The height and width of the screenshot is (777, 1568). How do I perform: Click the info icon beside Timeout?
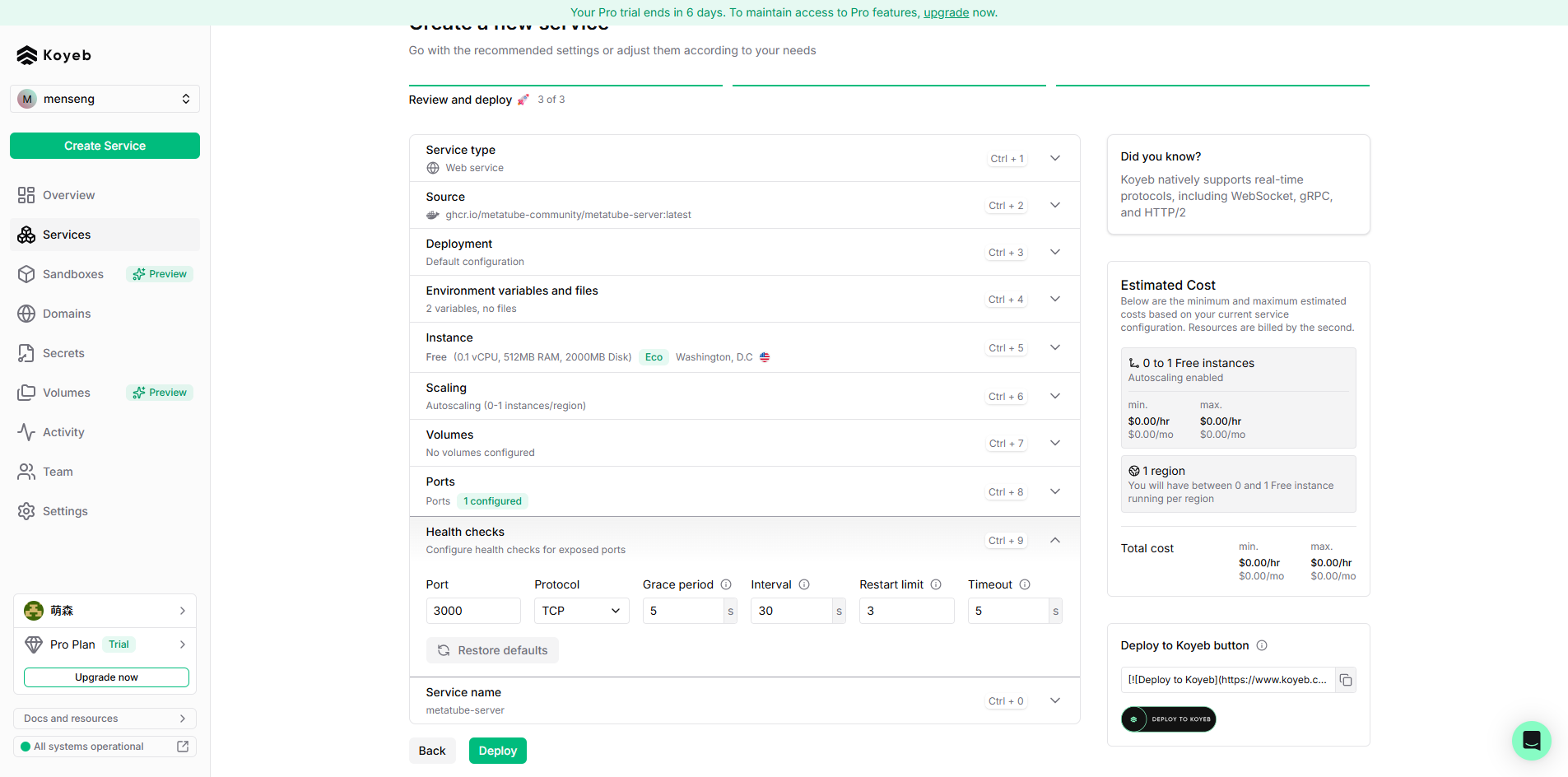point(1025,584)
